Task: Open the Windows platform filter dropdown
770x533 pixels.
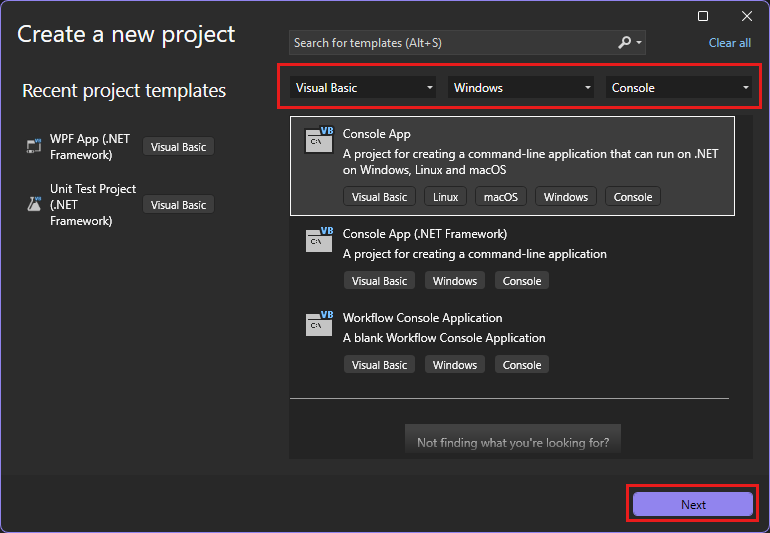Action: (x=522, y=88)
